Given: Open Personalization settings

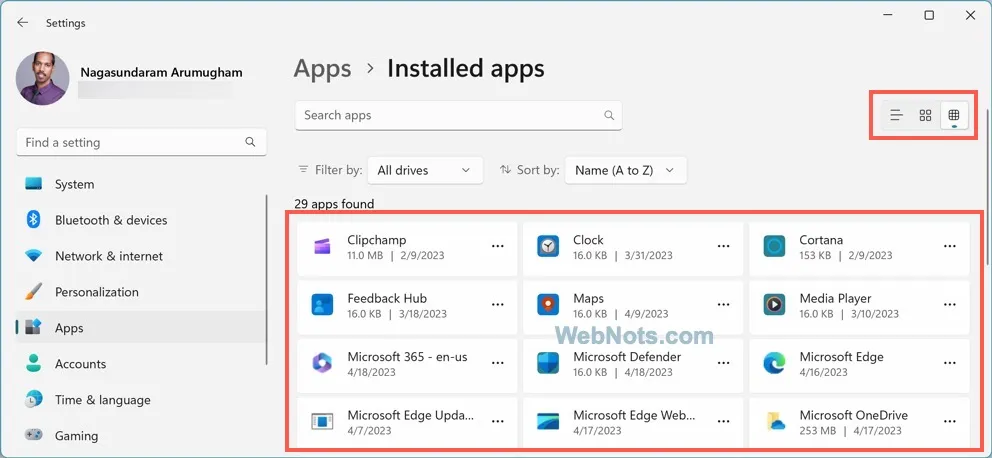Looking at the screenshot, I should coord(140,292).
